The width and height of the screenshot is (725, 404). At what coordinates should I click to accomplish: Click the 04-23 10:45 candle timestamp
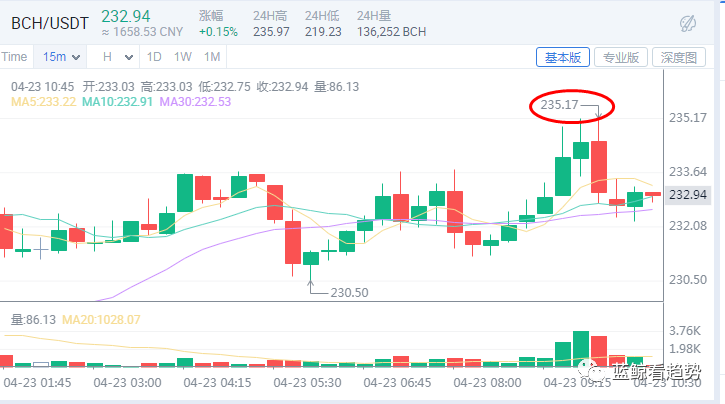tap(43, 87)
